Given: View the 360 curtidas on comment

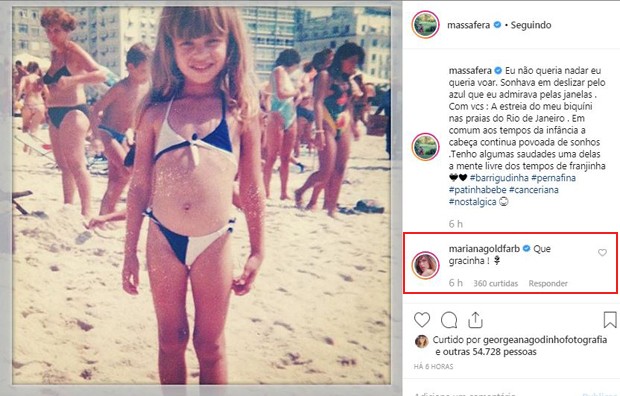Looking at the screenshot, I should (x=495, y=283).
